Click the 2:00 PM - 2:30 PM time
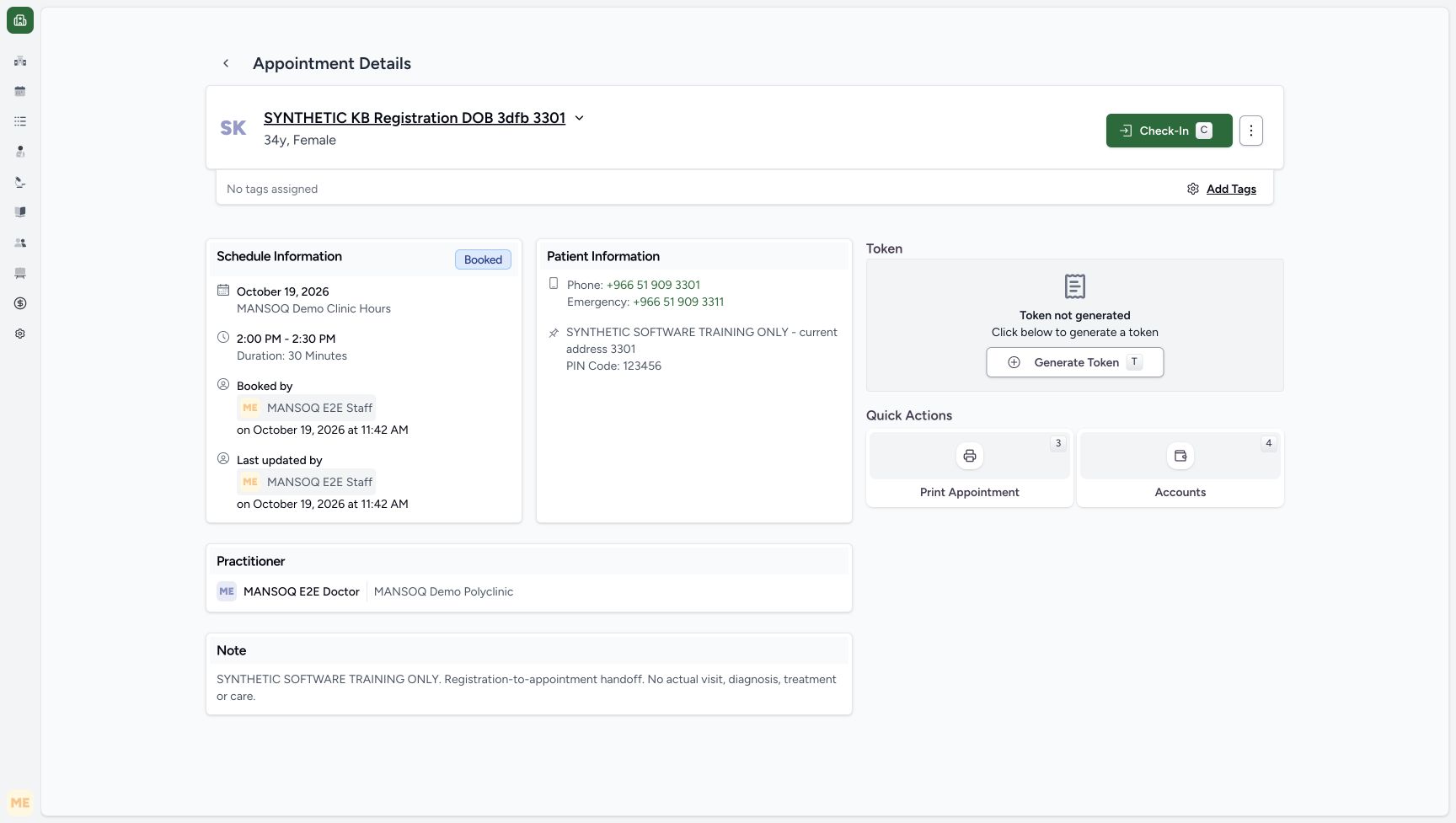1456x823 pixels. [x=286, y=339]
